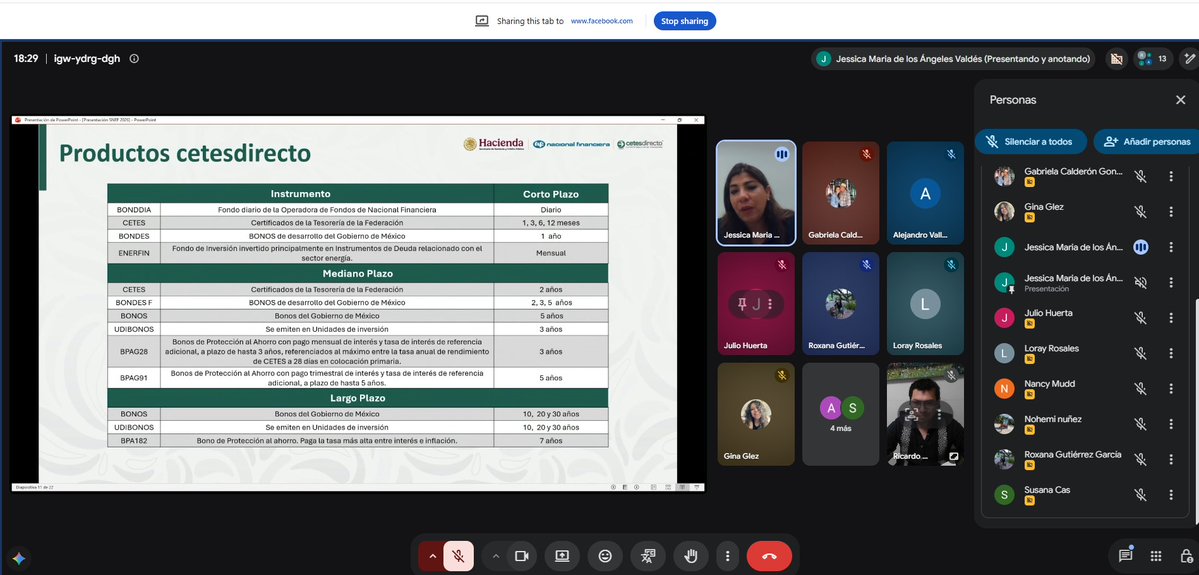The image size is (1199, 575).
Task: Select Loray Rosales video tile
Action: tap(925, 304)
